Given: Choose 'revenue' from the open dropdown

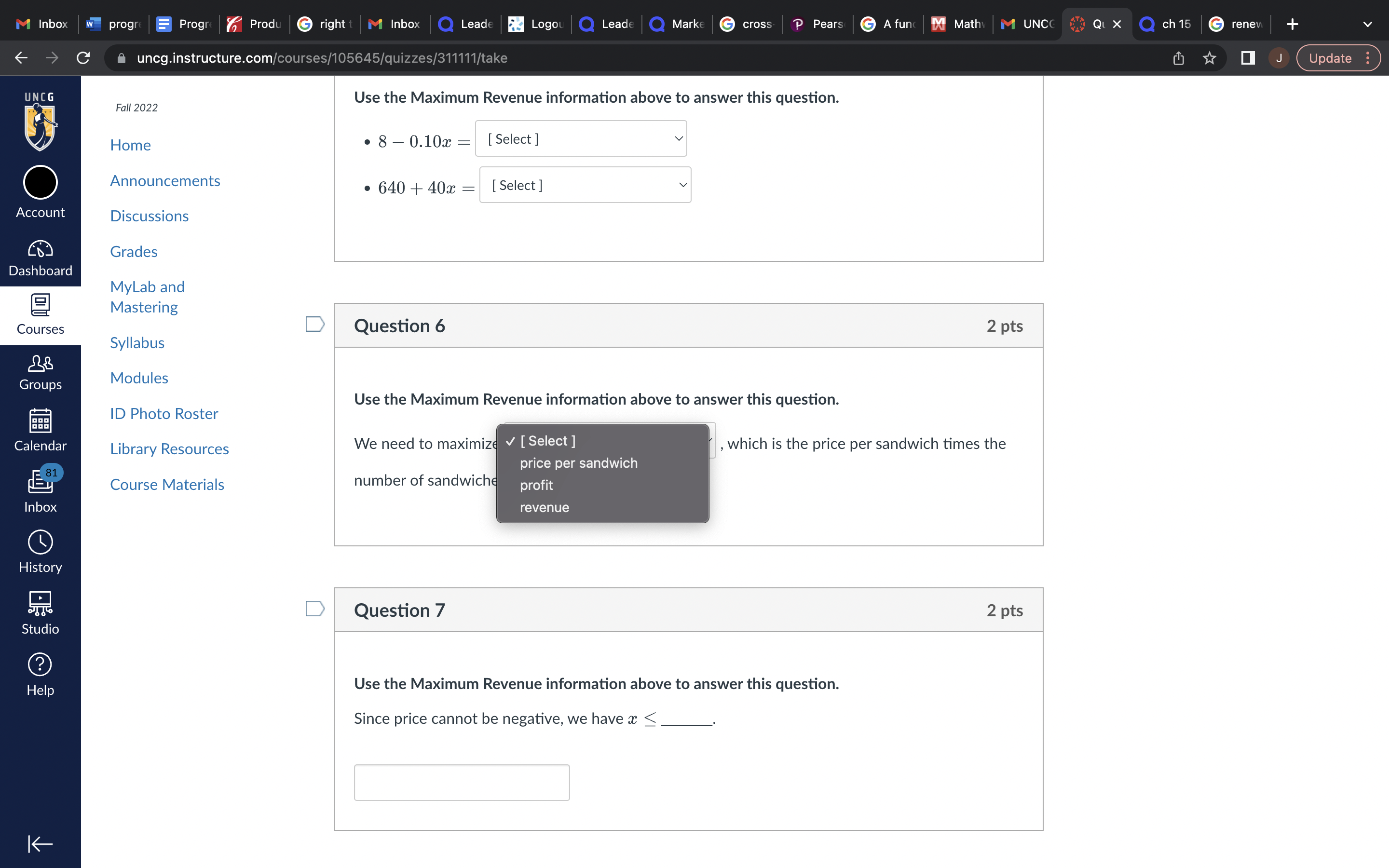Looking at the screenshot, I should [x=544, y=507].
